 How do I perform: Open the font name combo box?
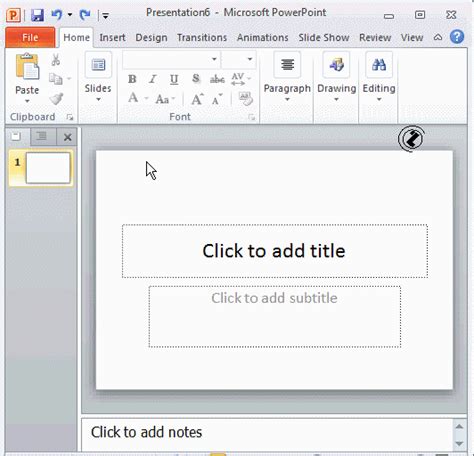point(171,59)
